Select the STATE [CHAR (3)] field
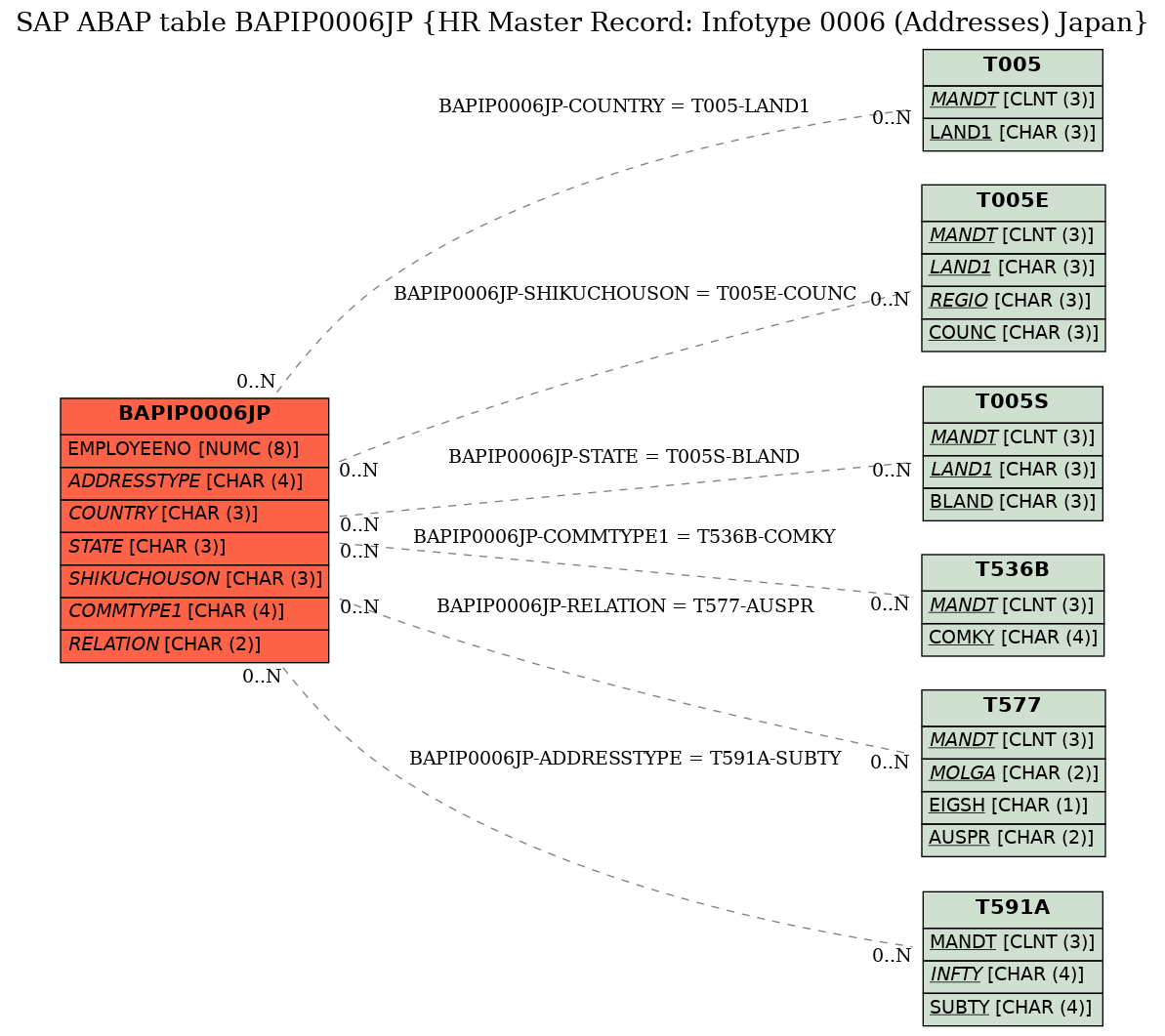Screen dimensions: 1165x1036 click(x=194, y=548)
